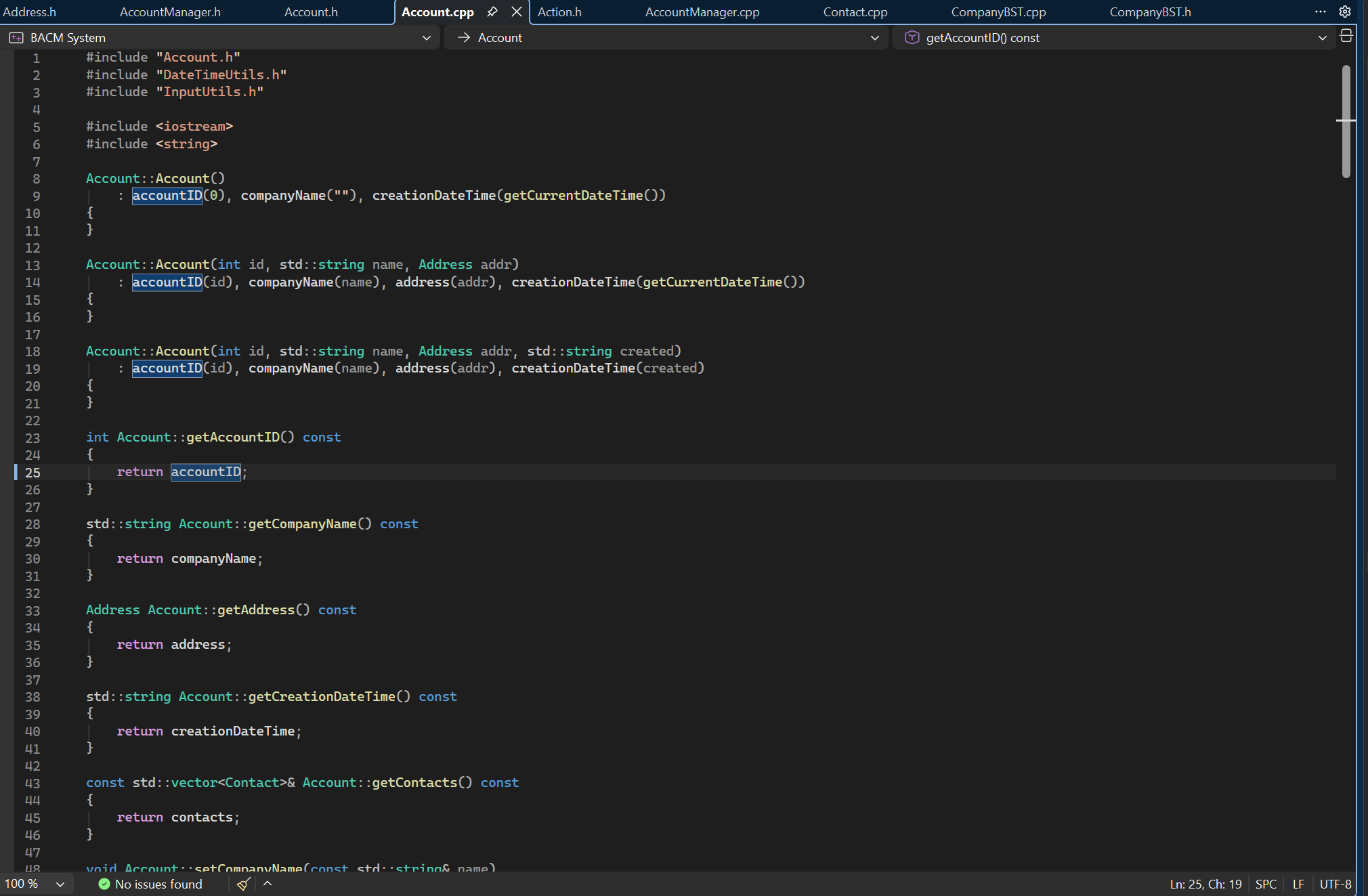The width and height of the screenshot is (1368, 896).
Task: Click the BACM System project icon
Action: [16, 38]
